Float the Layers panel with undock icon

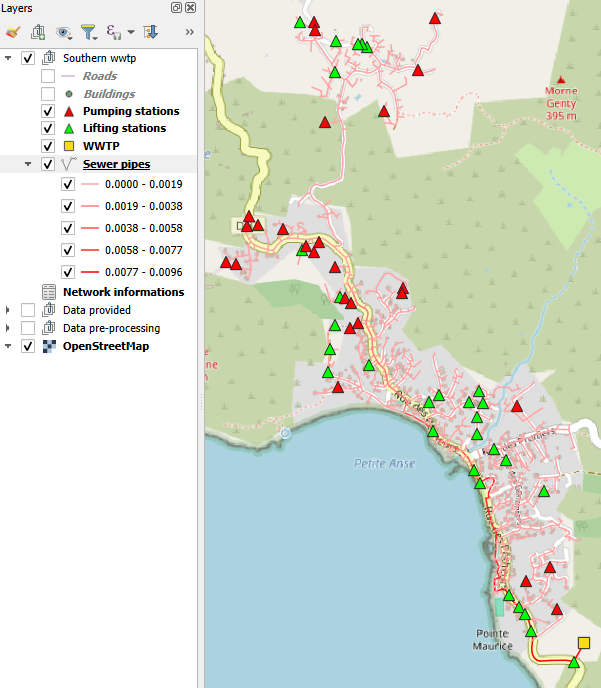177,8
